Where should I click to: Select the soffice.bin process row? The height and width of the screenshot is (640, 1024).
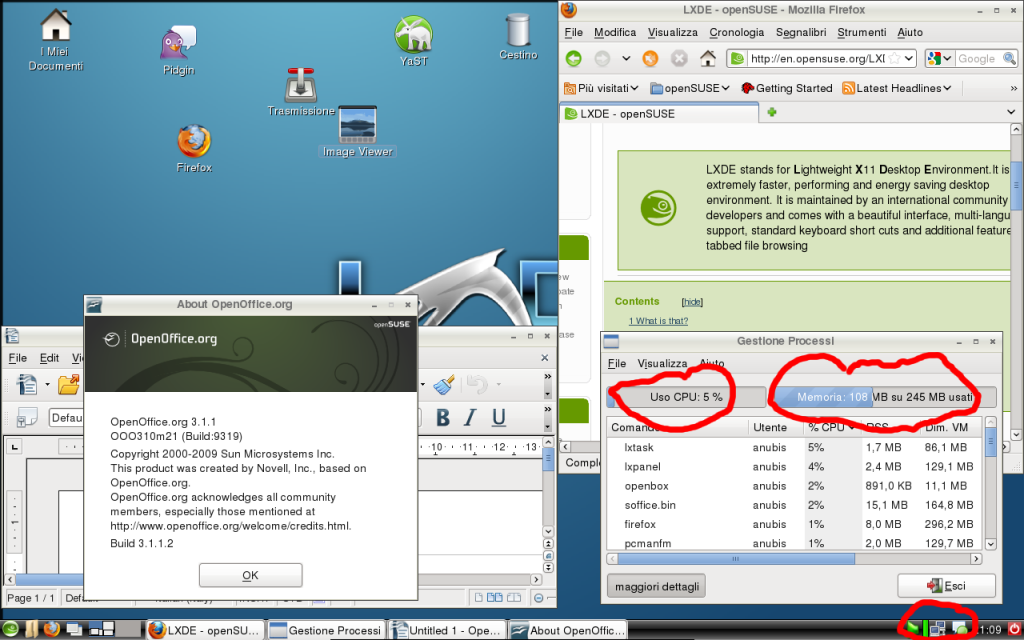794,505
